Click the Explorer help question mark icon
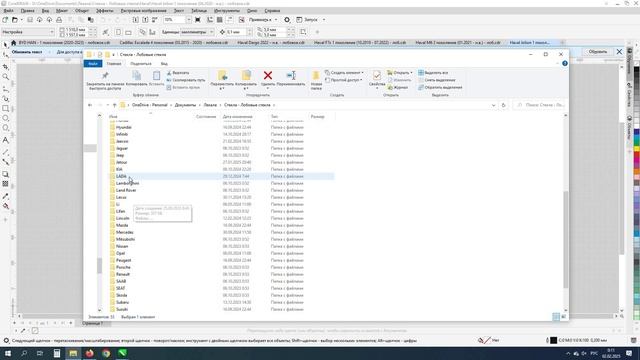Viewport: 640px width, 360px height. (565, 63)
